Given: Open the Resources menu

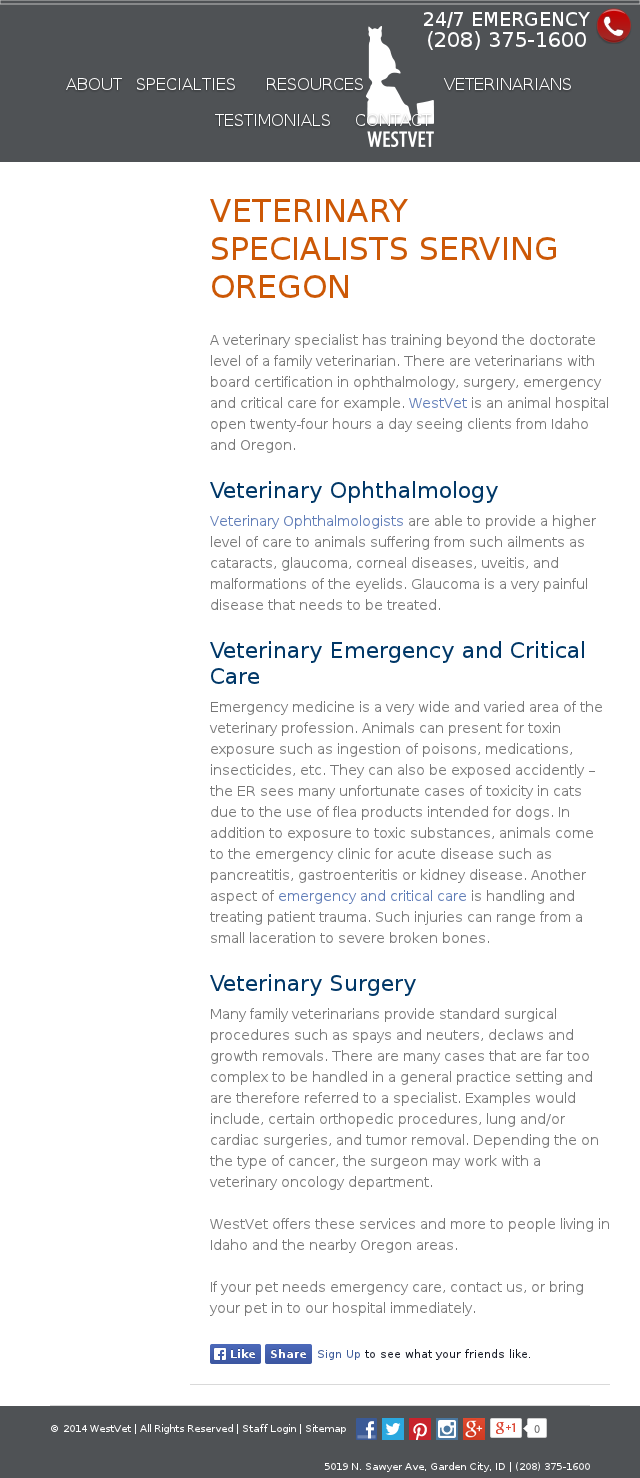Looking at the screenshot, I should pyautogui.click(x=314, y=84).
